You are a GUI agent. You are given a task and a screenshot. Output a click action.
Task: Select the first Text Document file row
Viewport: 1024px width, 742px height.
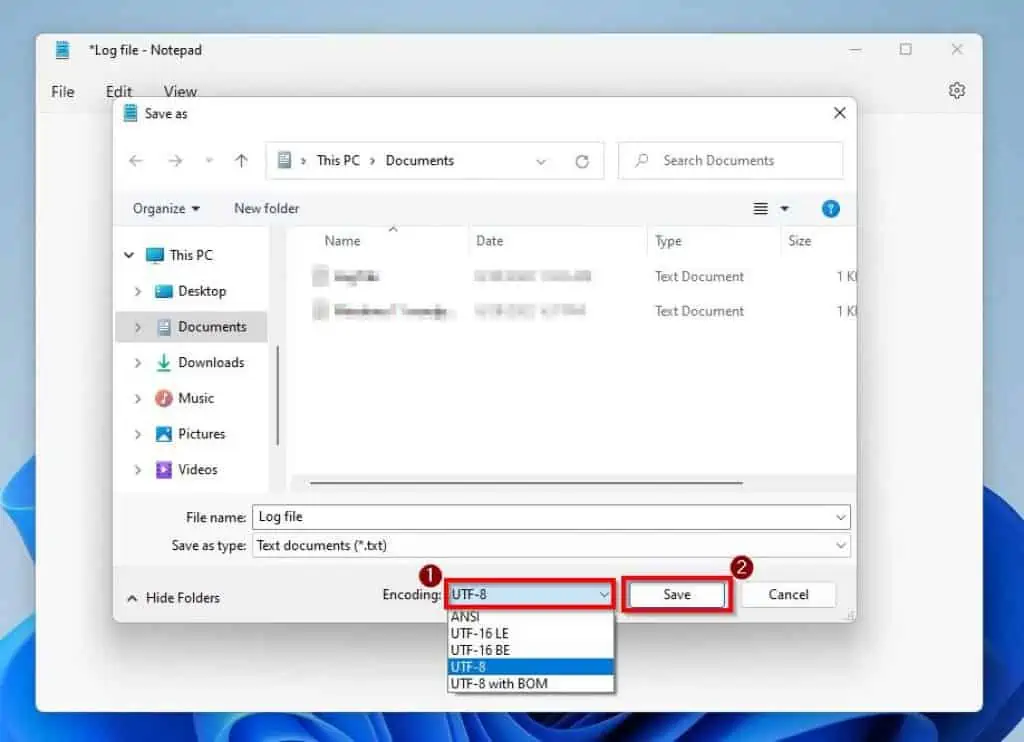(583, 276)
